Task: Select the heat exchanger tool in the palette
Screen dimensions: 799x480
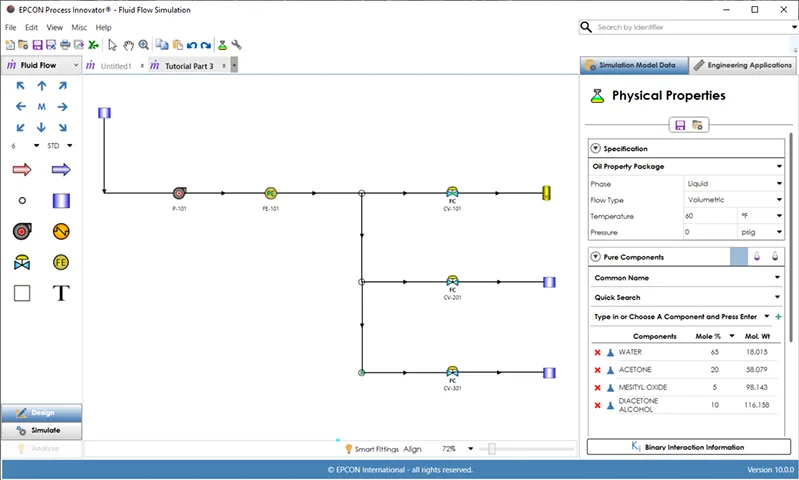Action: [61, 231]
